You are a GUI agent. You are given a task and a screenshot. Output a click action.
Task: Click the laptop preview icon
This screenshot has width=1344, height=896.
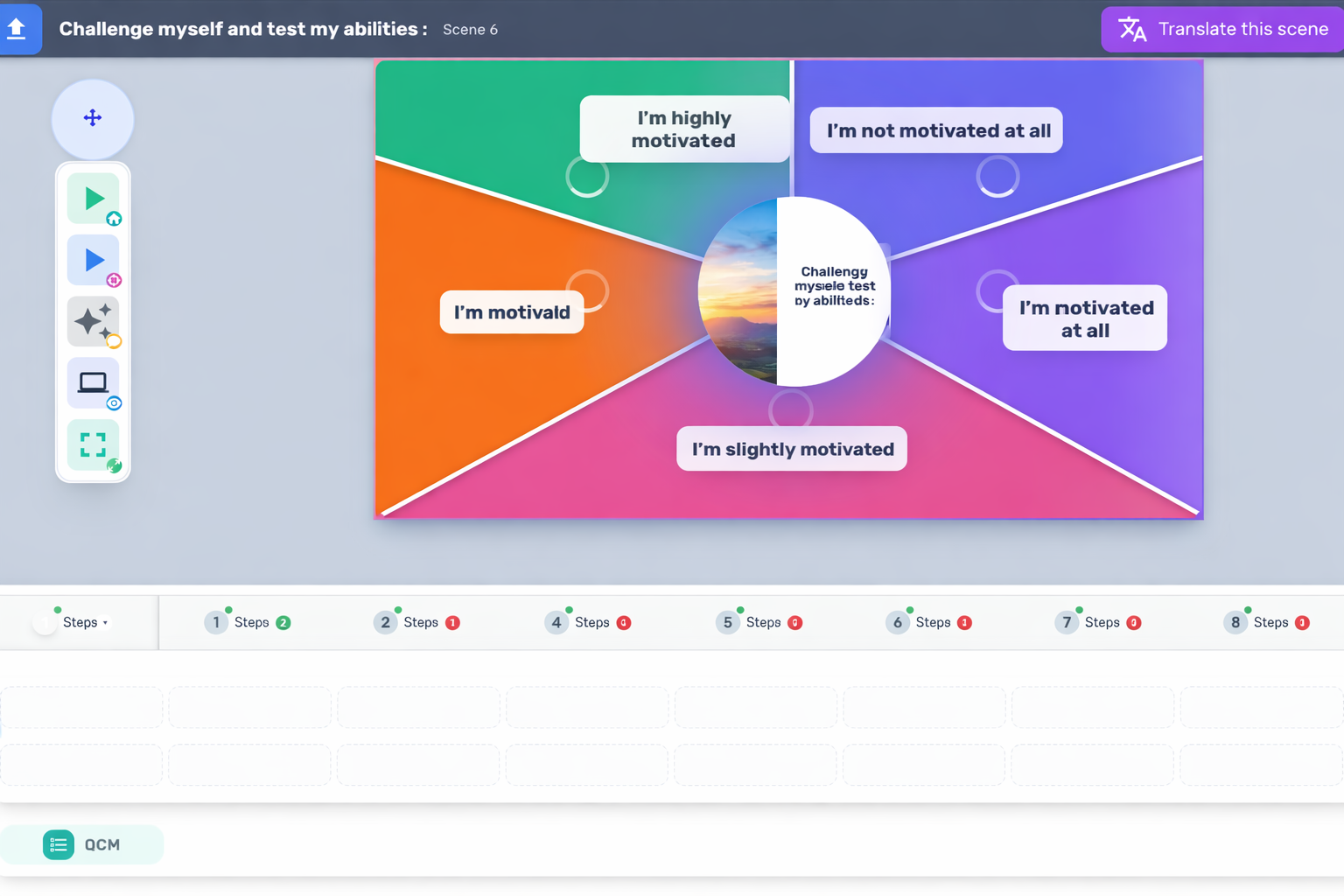point(93,382)
